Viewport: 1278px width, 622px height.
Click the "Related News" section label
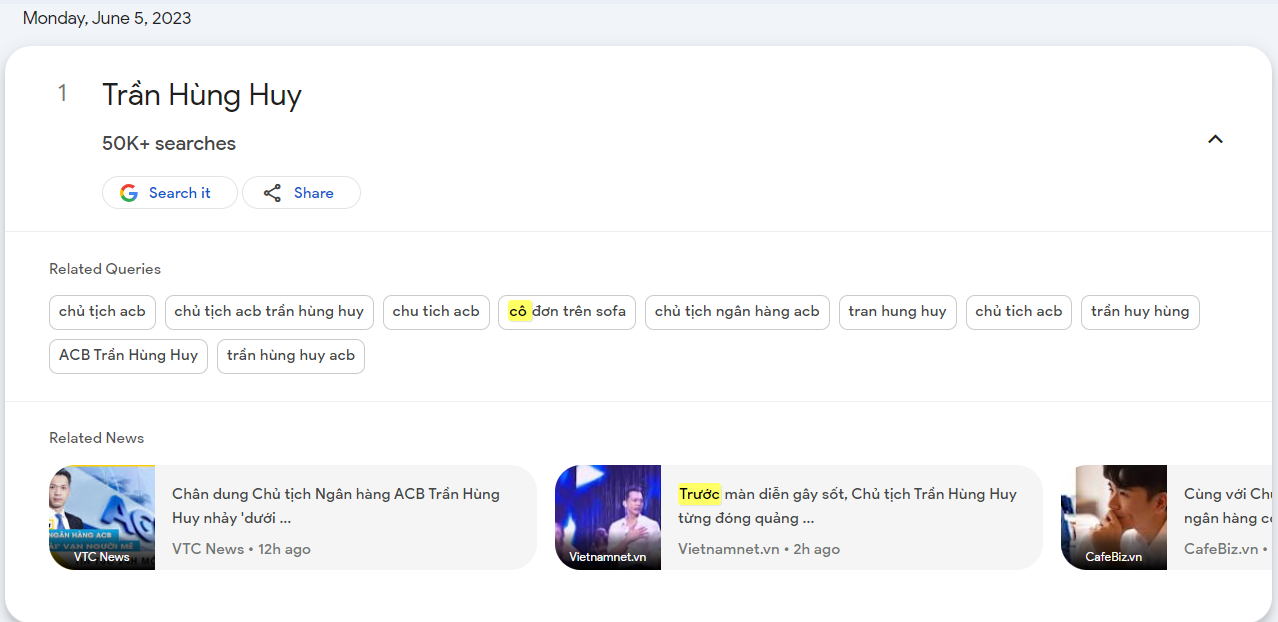[x=97, y=438]
